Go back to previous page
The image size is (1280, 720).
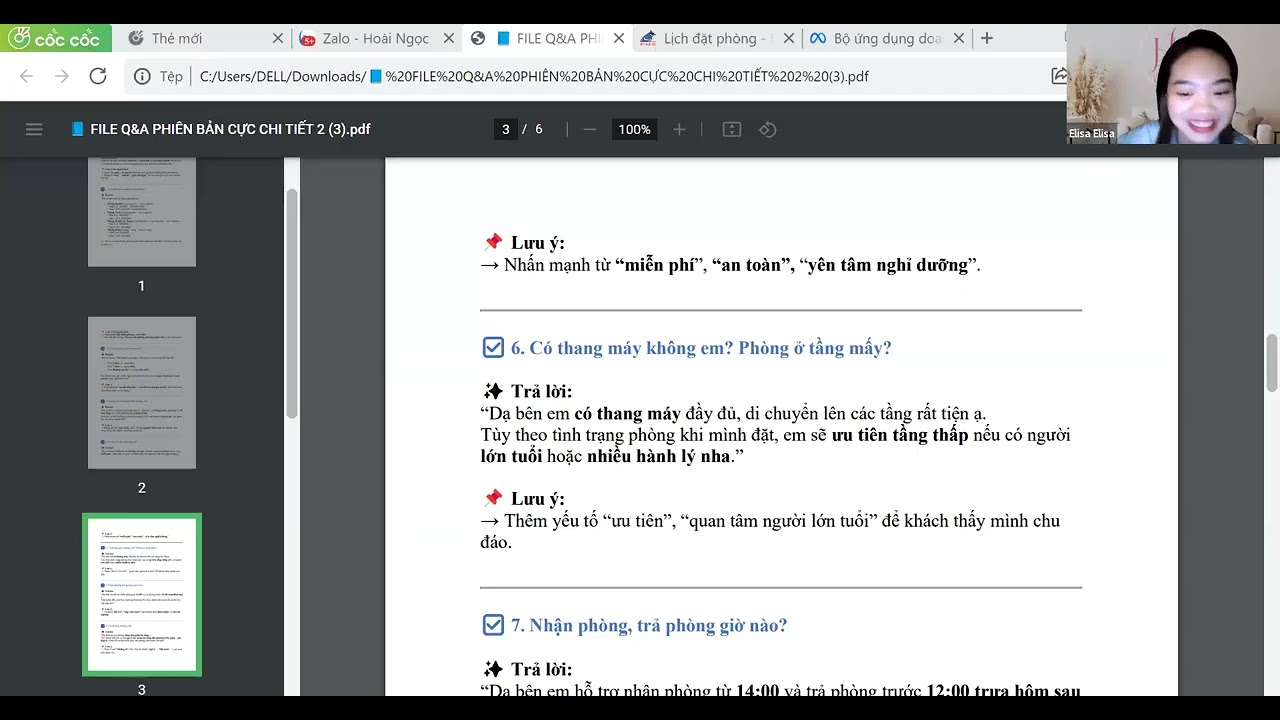(26, 76)
